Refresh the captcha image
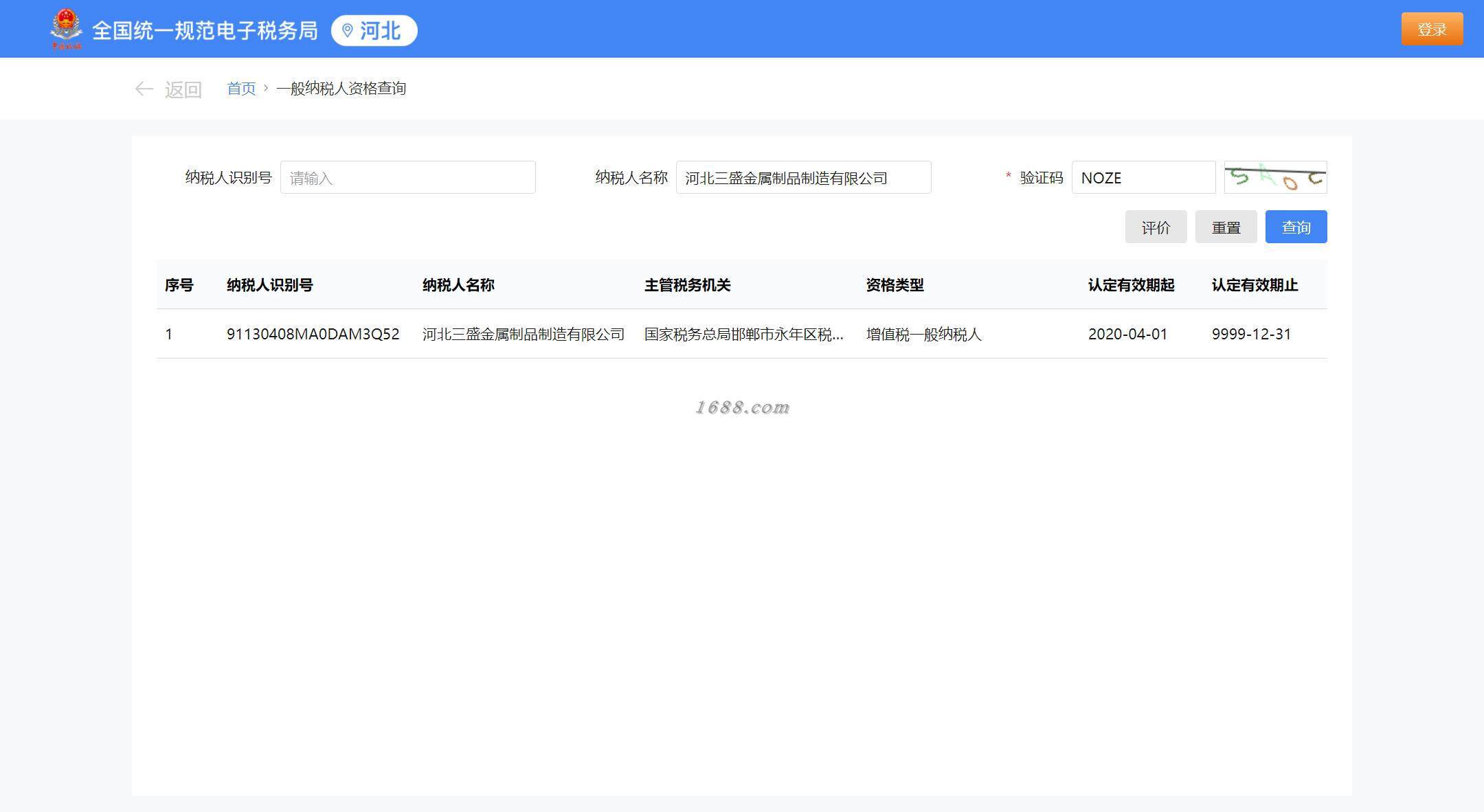1484x812 pixels. tap(1275, 177)
